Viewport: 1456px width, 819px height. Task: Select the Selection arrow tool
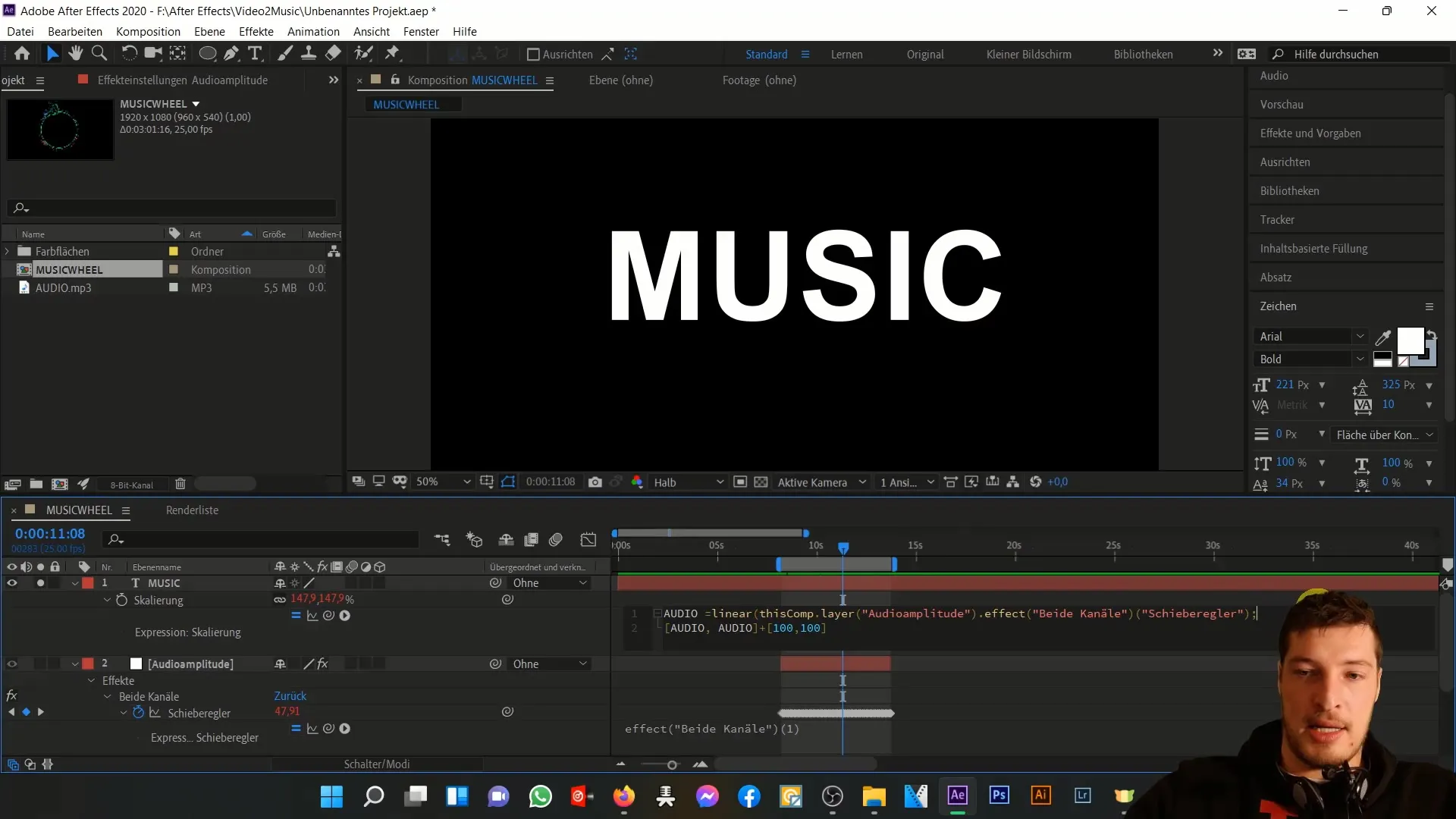(52, 54)
